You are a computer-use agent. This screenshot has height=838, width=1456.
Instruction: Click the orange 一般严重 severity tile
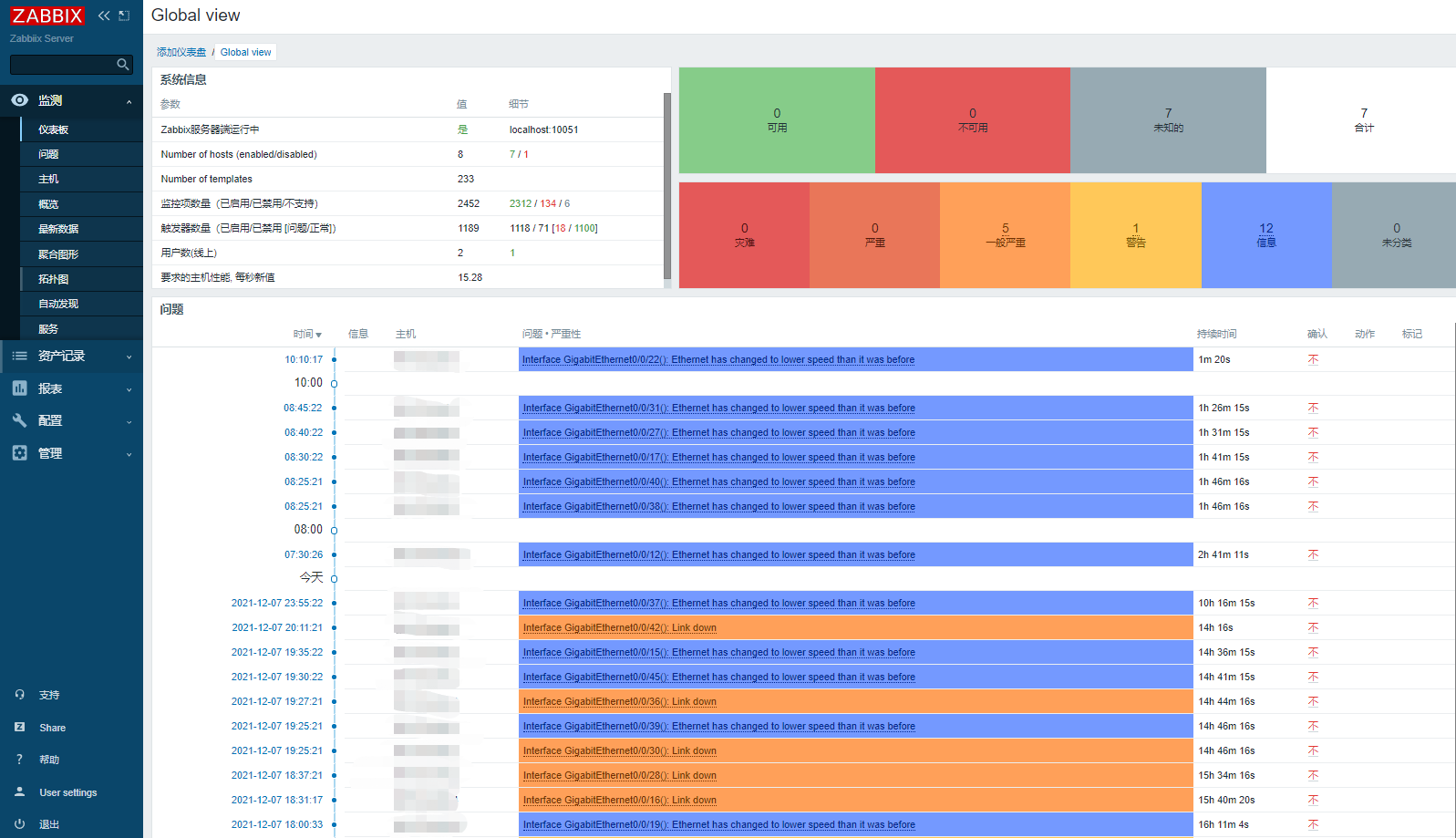pos(1005,235)
